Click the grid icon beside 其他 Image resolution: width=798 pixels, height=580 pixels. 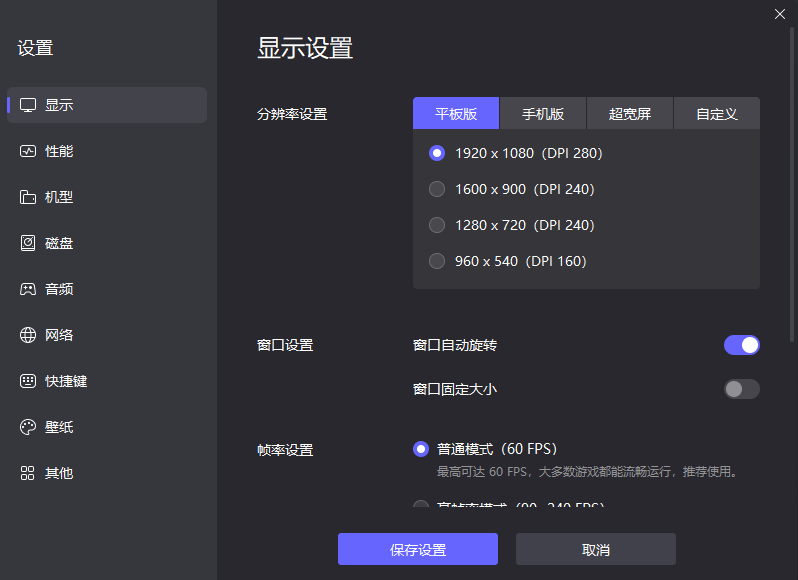pos(27,473)
